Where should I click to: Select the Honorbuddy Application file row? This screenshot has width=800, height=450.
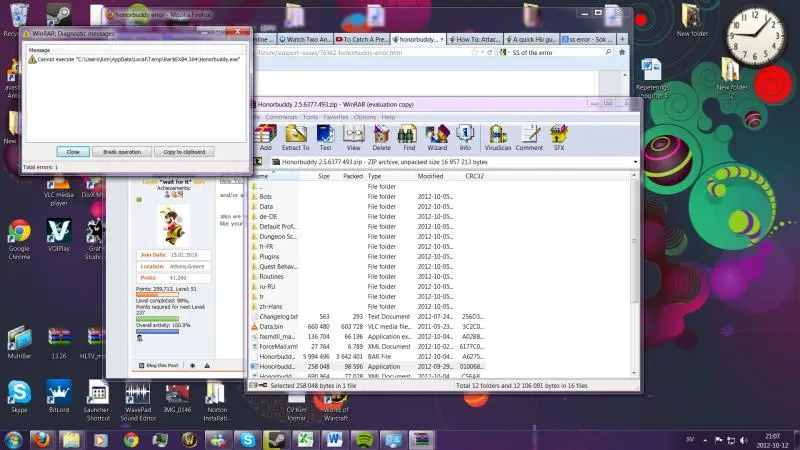coord(367,366)
